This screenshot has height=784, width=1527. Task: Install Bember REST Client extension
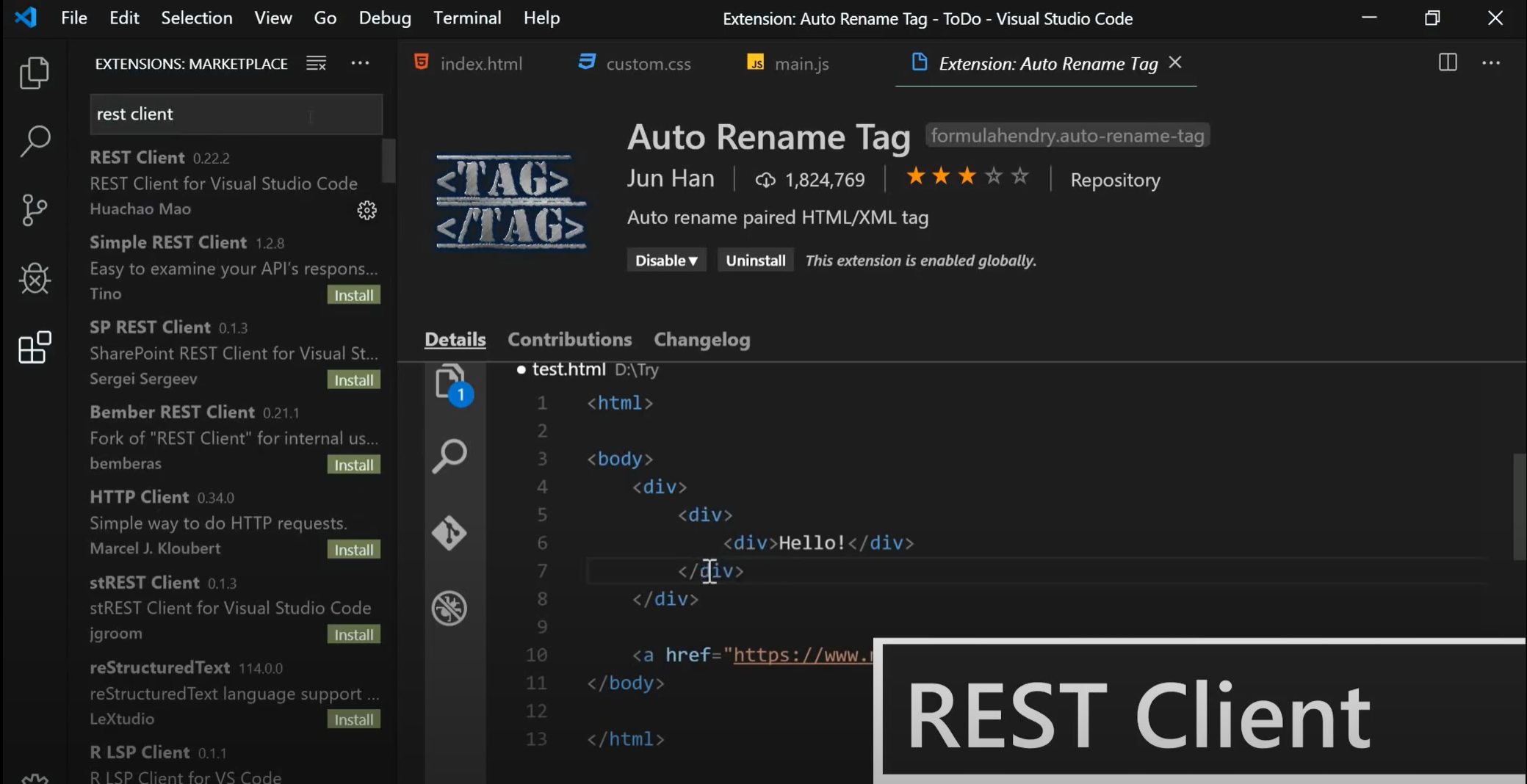click(x=353, y=465)
